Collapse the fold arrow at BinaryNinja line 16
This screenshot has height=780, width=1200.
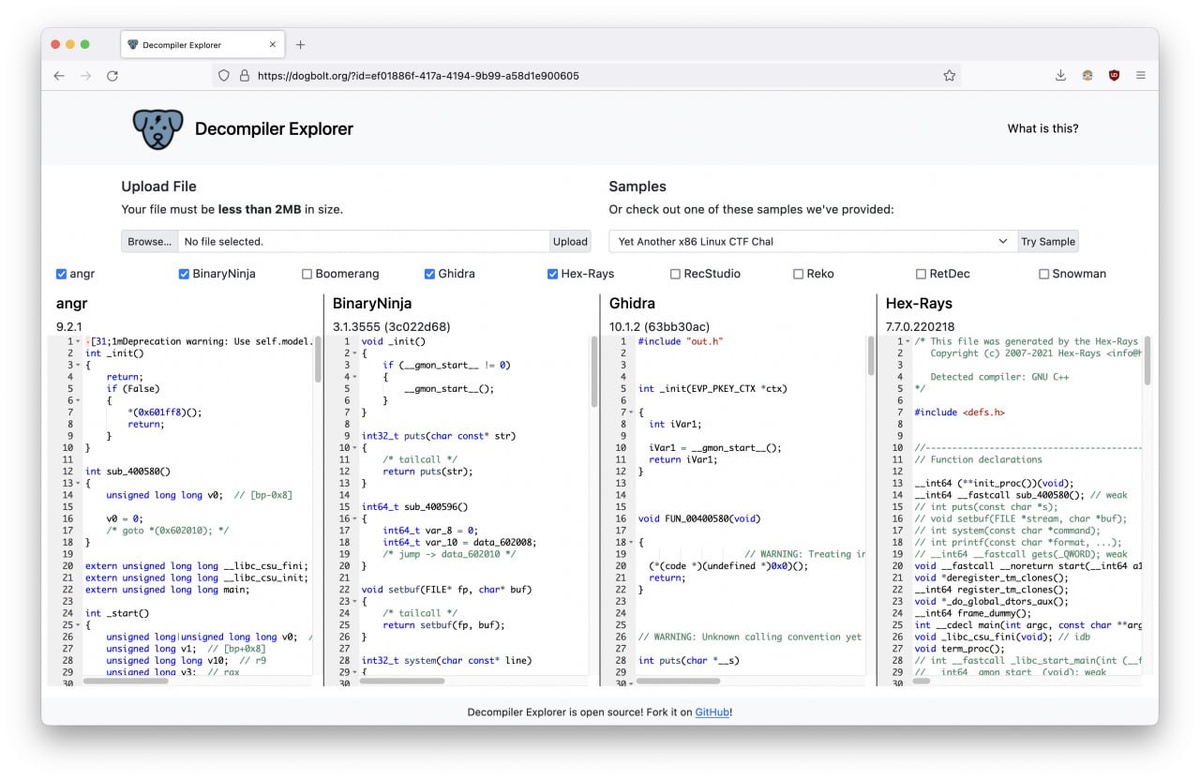(x=354, y=519)
